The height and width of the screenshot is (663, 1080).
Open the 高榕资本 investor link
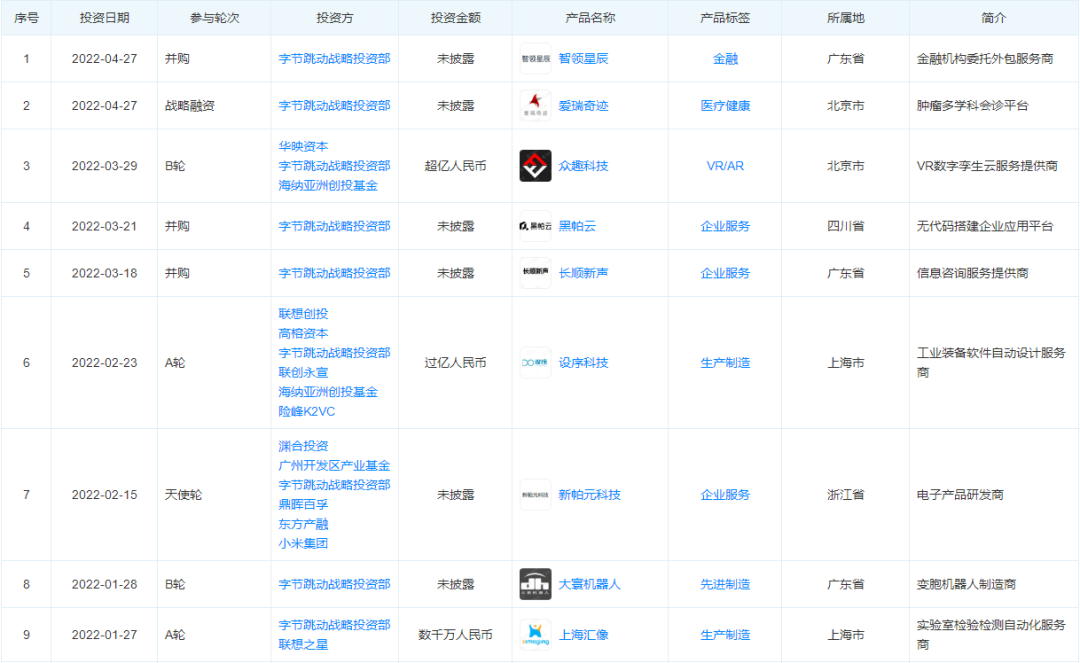pos(303,334)
